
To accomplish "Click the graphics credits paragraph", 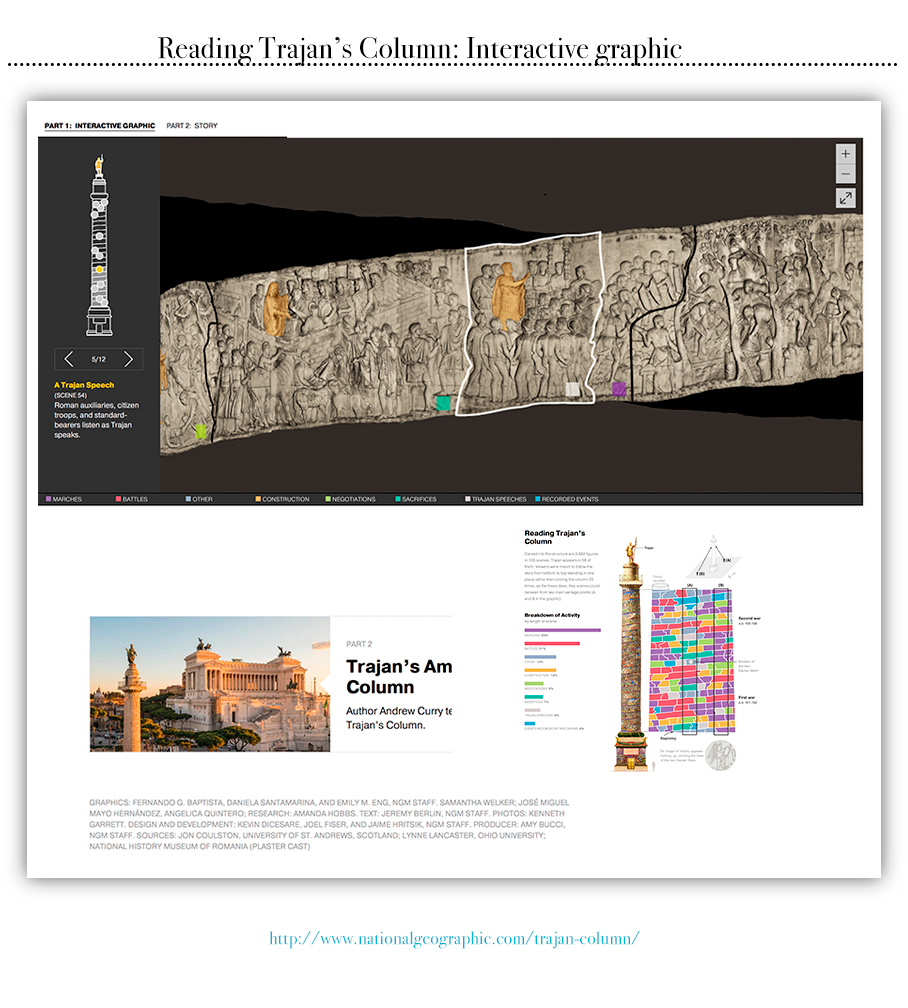I will [329, 824].
